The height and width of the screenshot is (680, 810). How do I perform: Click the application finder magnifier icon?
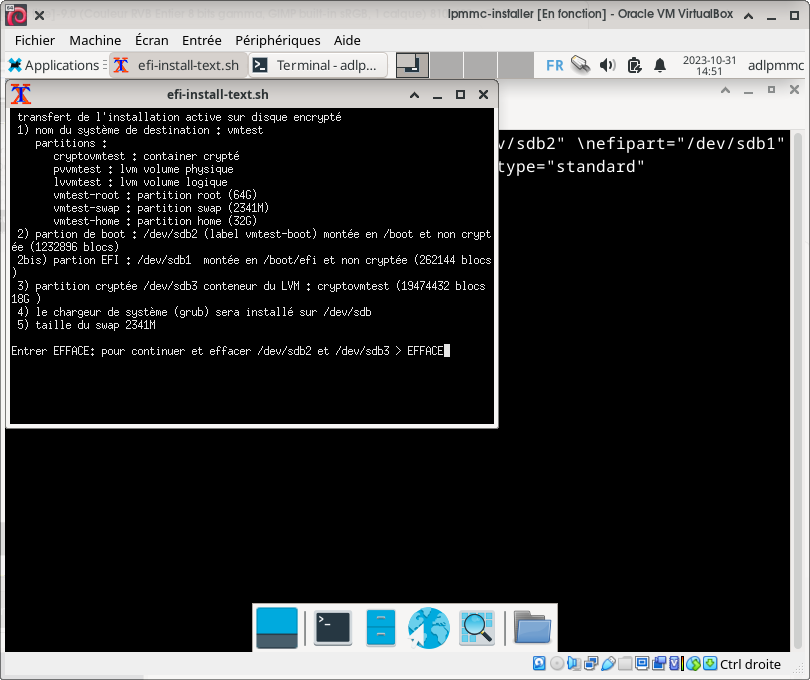point(477,627)
